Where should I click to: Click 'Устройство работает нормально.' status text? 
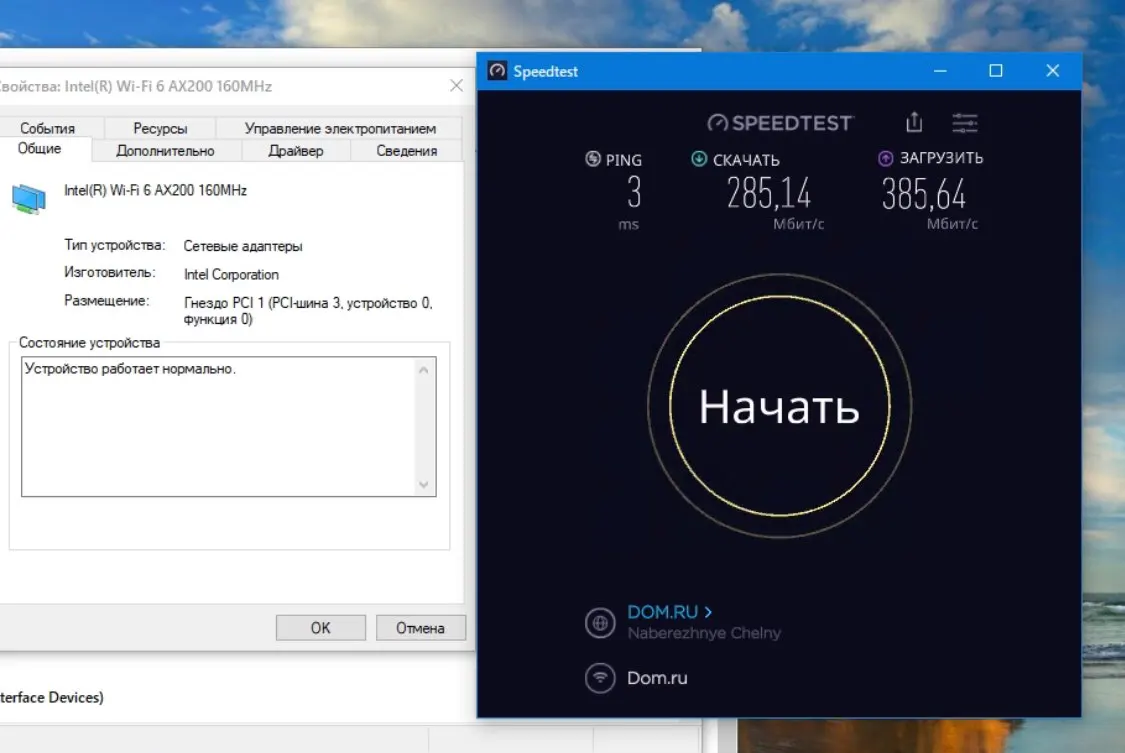pyautogui.click(x=130, y=369)
